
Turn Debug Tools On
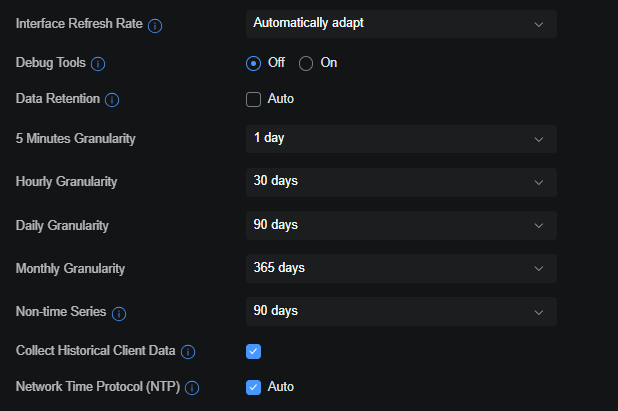tap(307, 63)
